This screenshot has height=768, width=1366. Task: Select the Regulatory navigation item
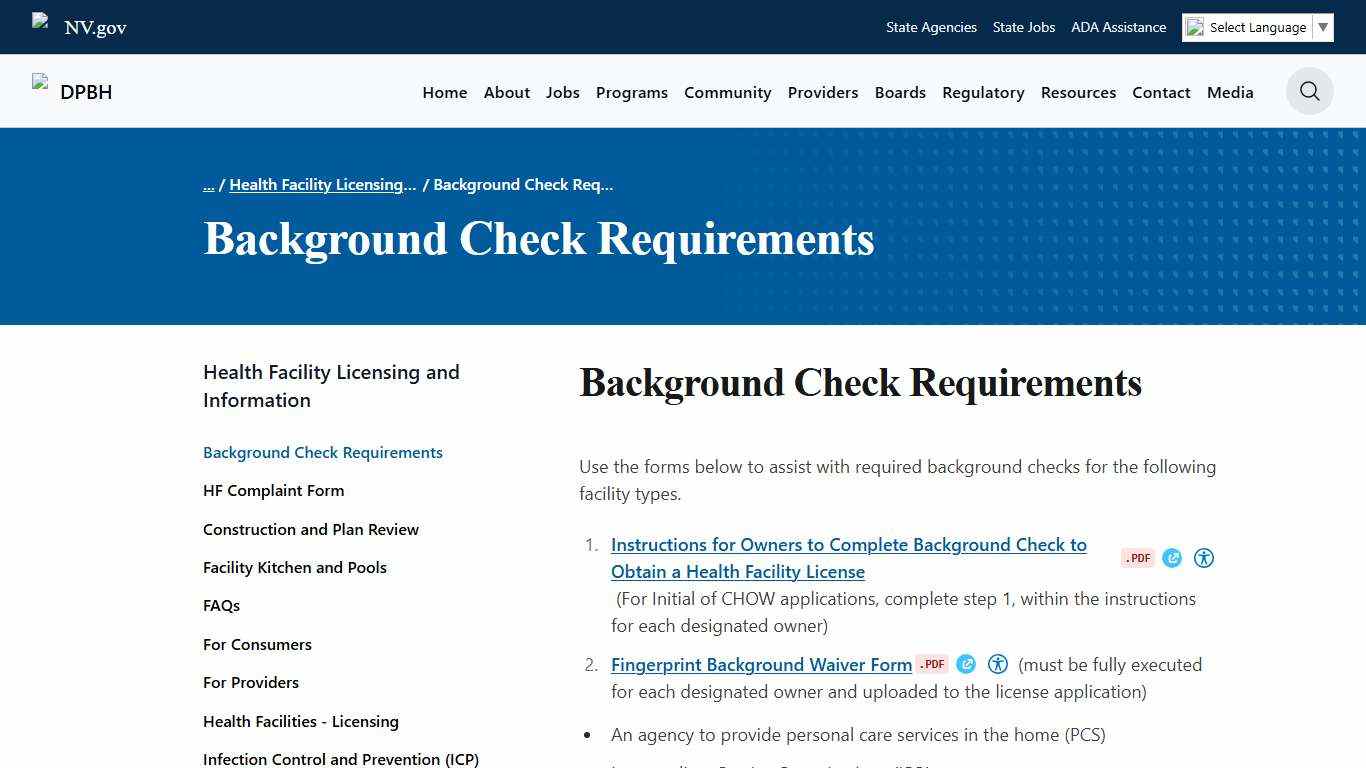coord(983,92)
